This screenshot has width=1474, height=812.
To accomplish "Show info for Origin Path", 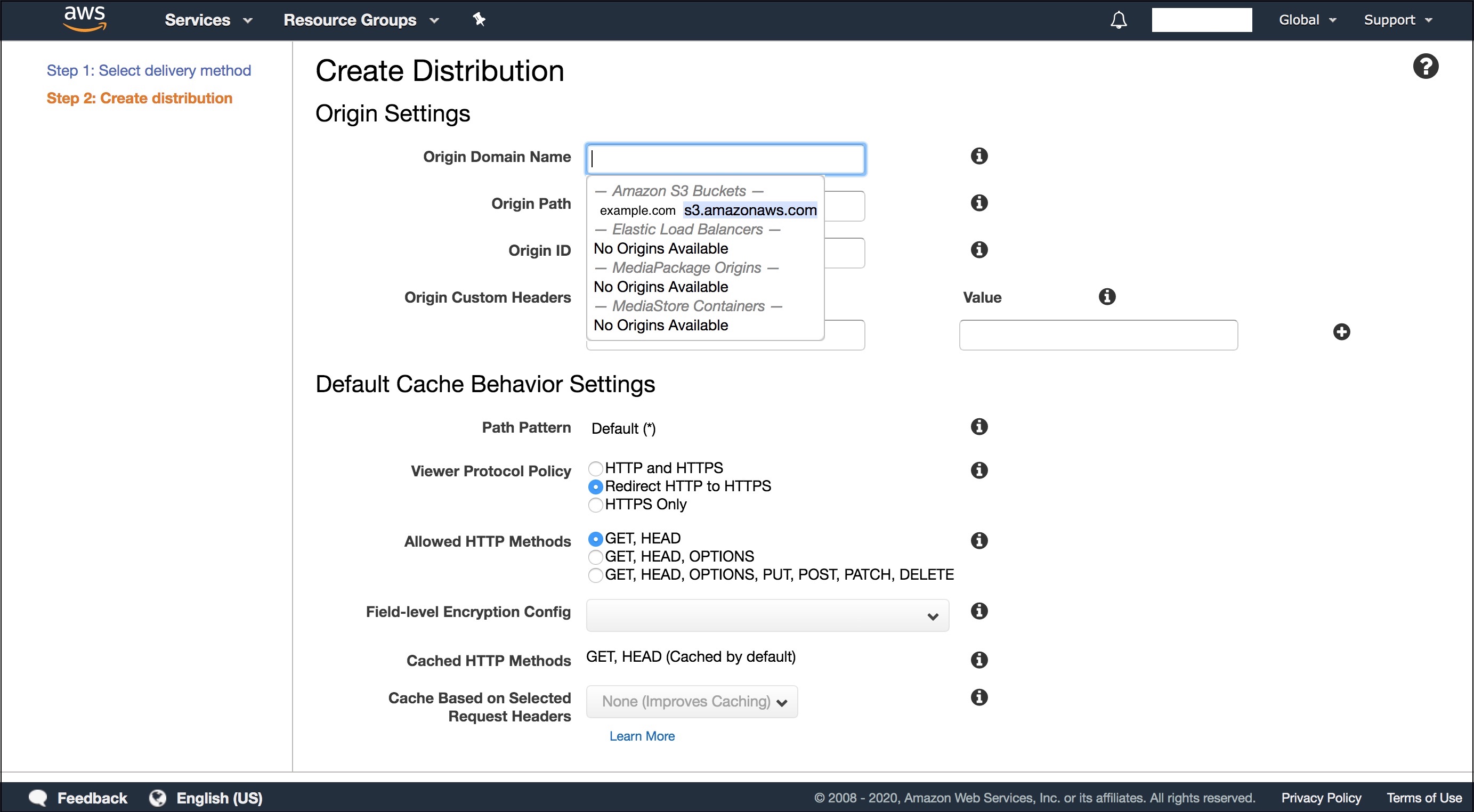I will point(979,202).
